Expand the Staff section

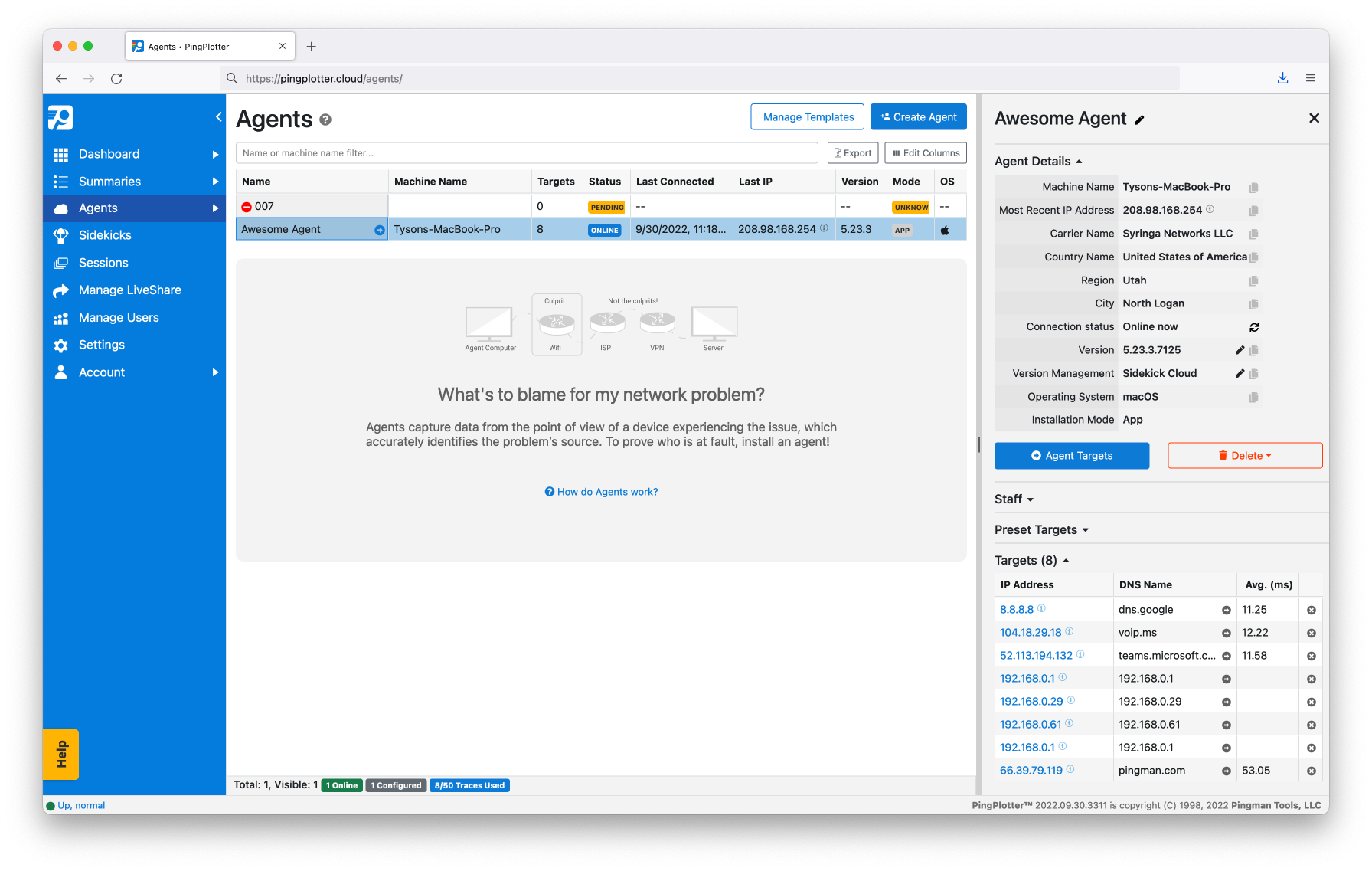(x=1014, y=499)
